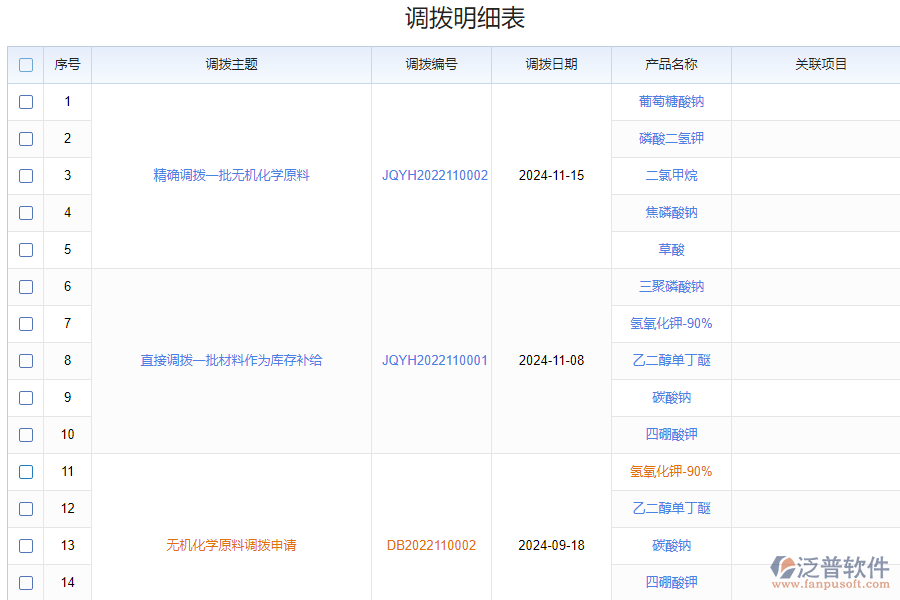Open the 二氯甲烷 product link
Viewport: 900px width, 600px height.
click(670, 175)
